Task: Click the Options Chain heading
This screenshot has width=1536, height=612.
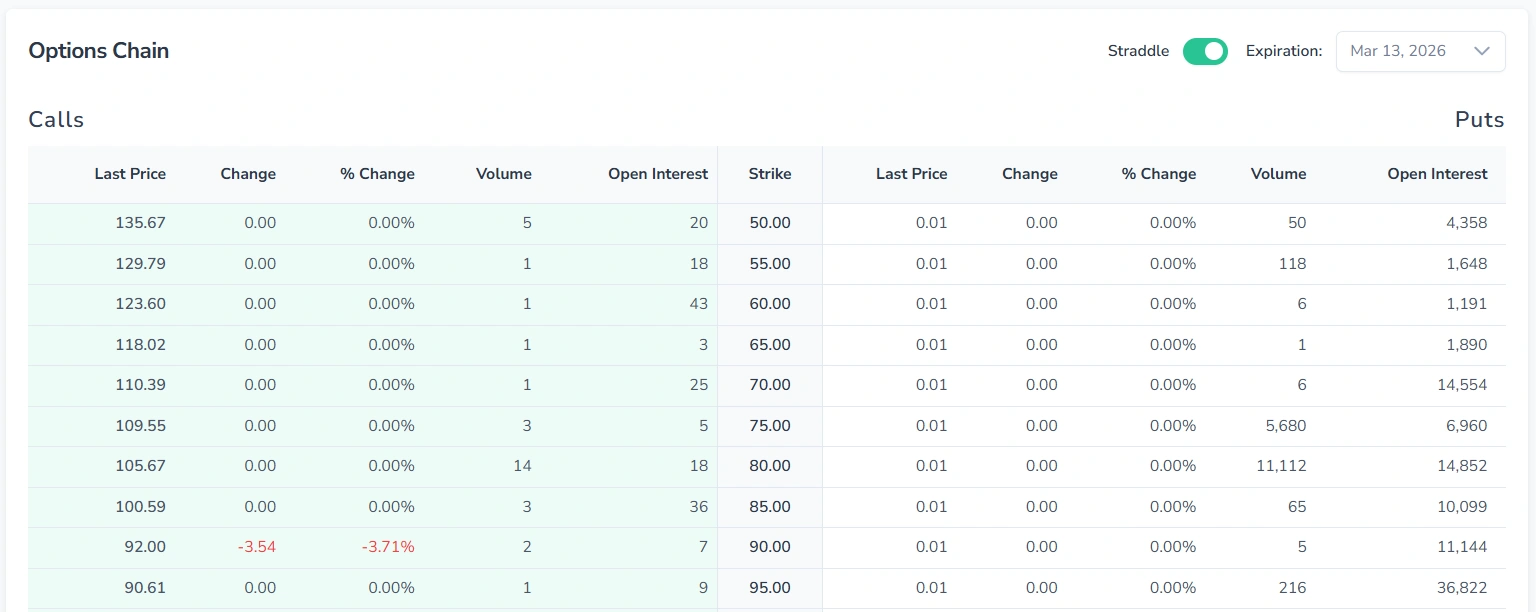Action: [98, 50]
